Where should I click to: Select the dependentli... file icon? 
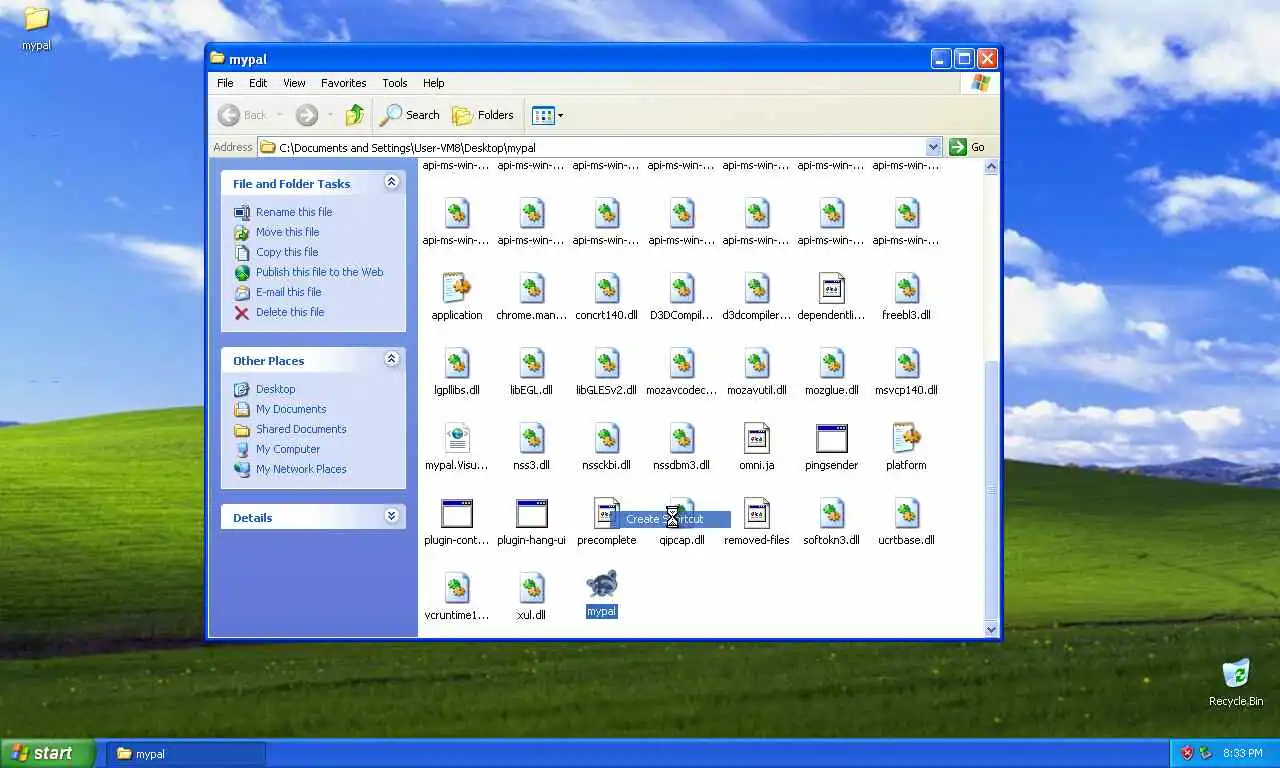832,288
